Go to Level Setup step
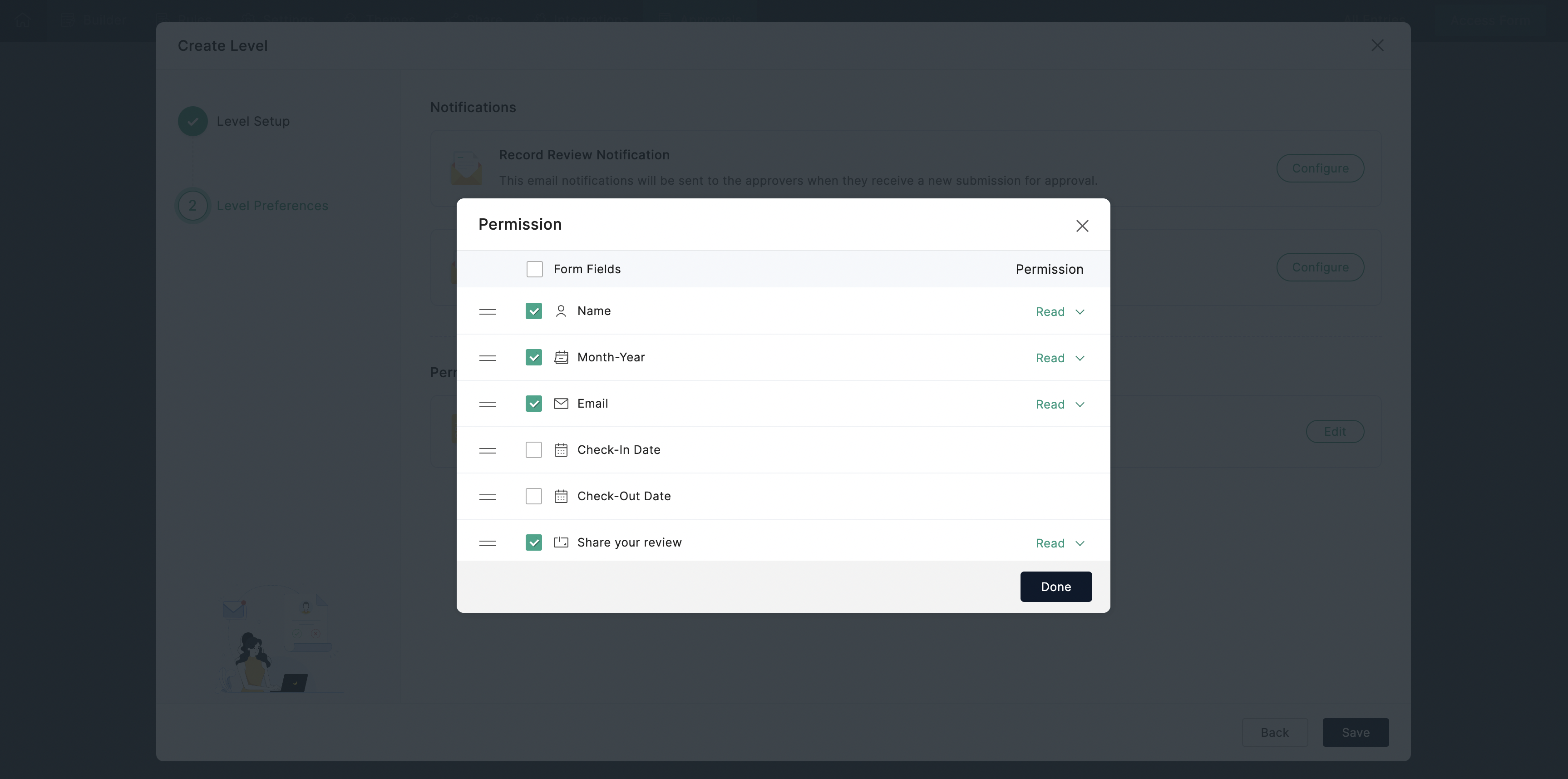Viewport: 1568px width, 779px height. 252,121
